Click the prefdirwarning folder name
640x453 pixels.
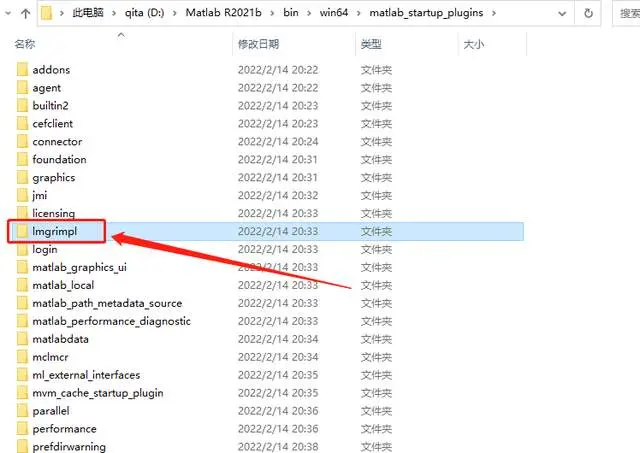69,446
